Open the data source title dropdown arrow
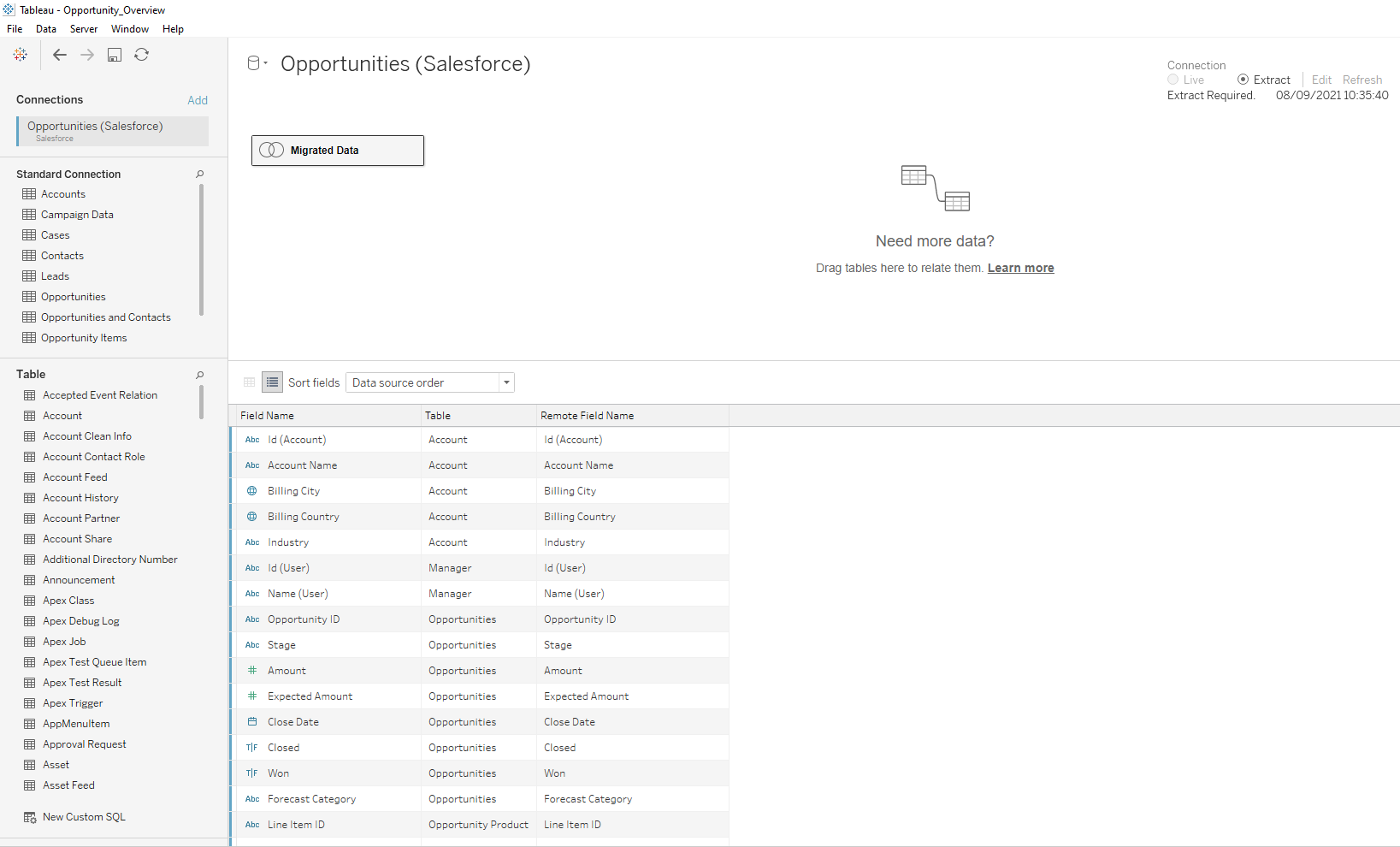Viewport: 1400px width, 847px height. pyautogui.click(x=266, y=63)
